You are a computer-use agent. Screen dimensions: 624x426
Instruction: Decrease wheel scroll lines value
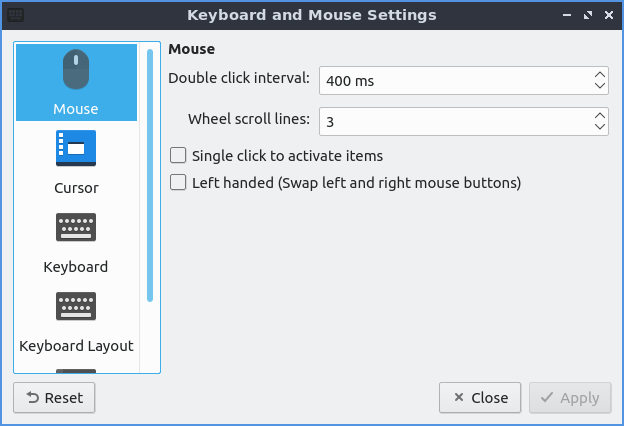(600, 128)
